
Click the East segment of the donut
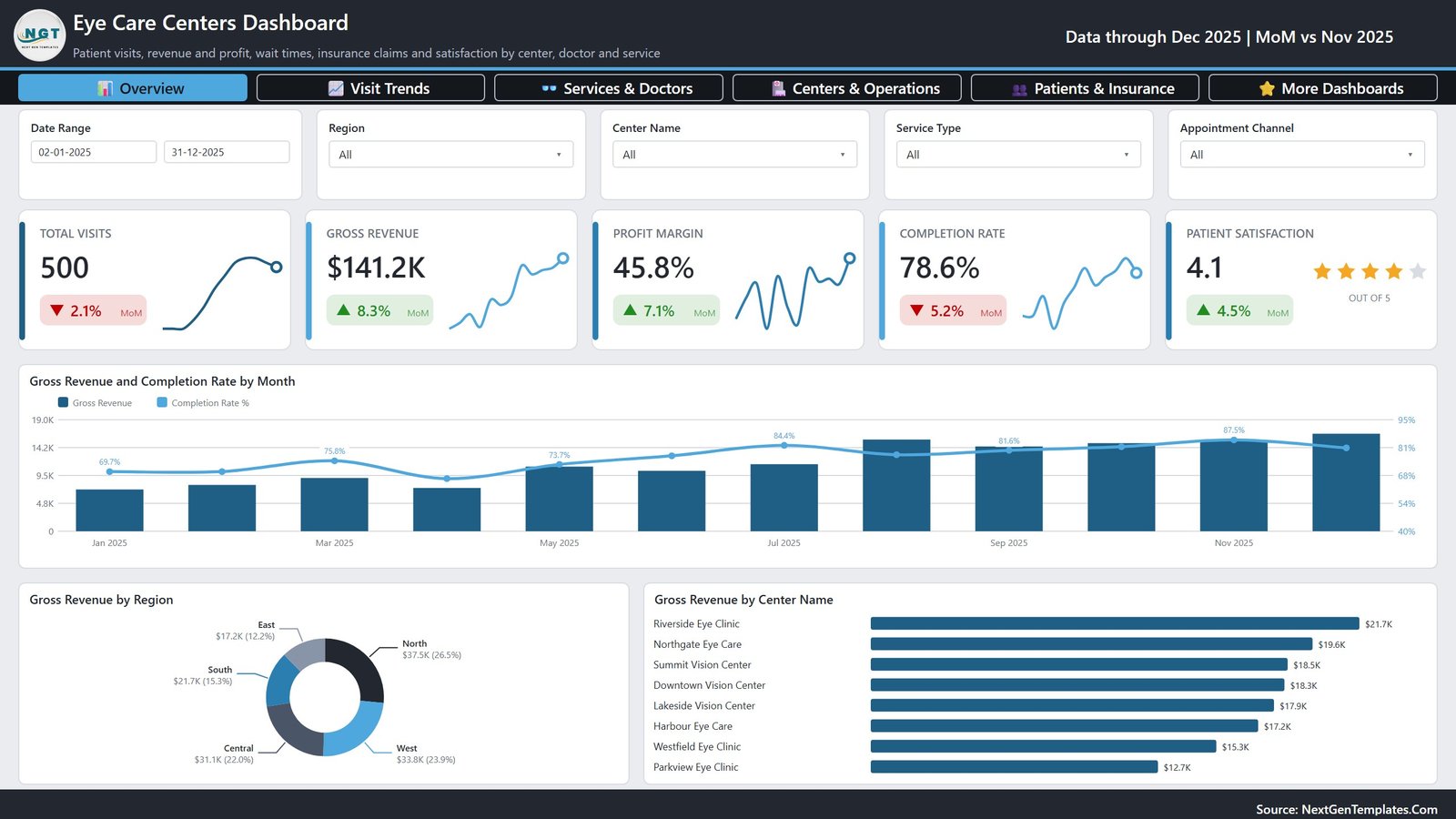(307, 652)
